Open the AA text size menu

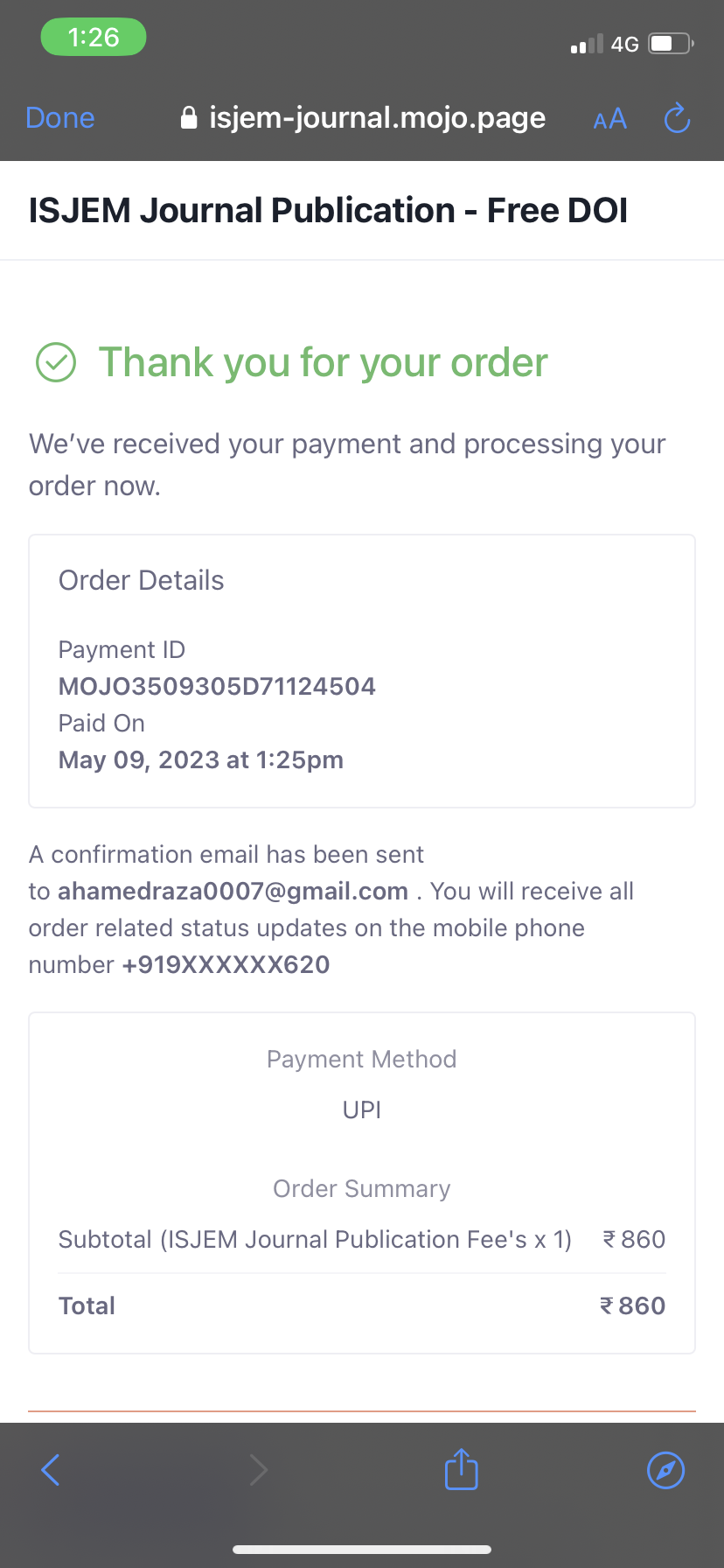coord(609,119)
